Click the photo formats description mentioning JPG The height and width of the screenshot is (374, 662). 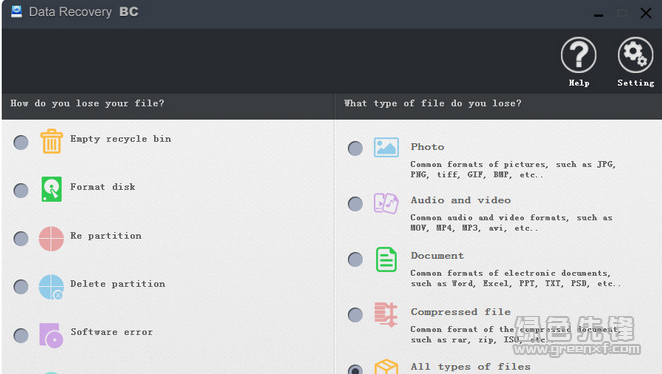513,169
